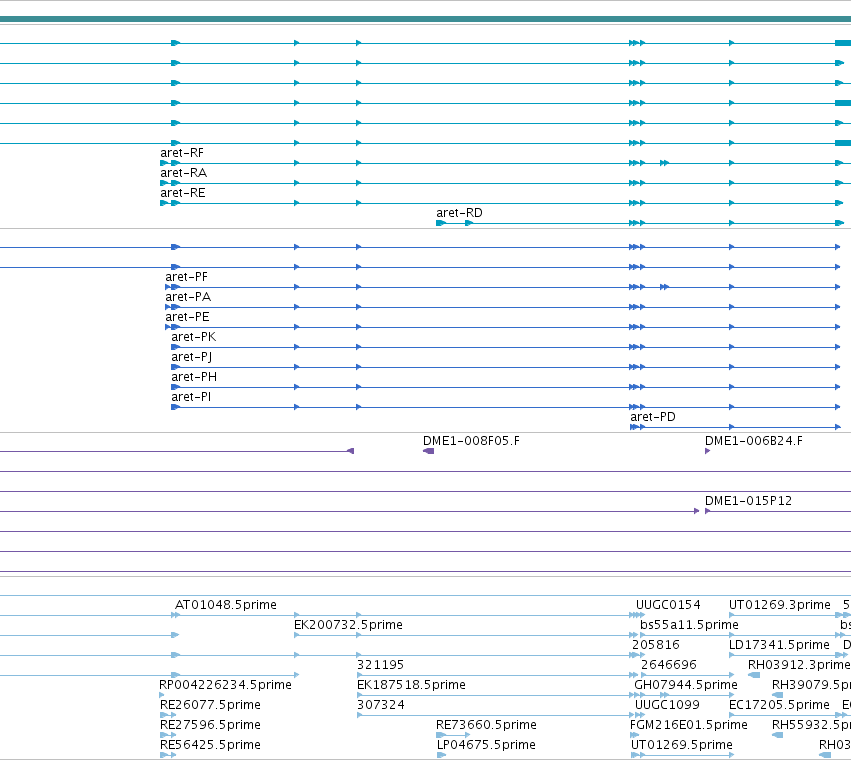Select the RE26077.5prime EST label
Image resolution: width=851 pixels, height=760 pixels.
click(210, 705)
